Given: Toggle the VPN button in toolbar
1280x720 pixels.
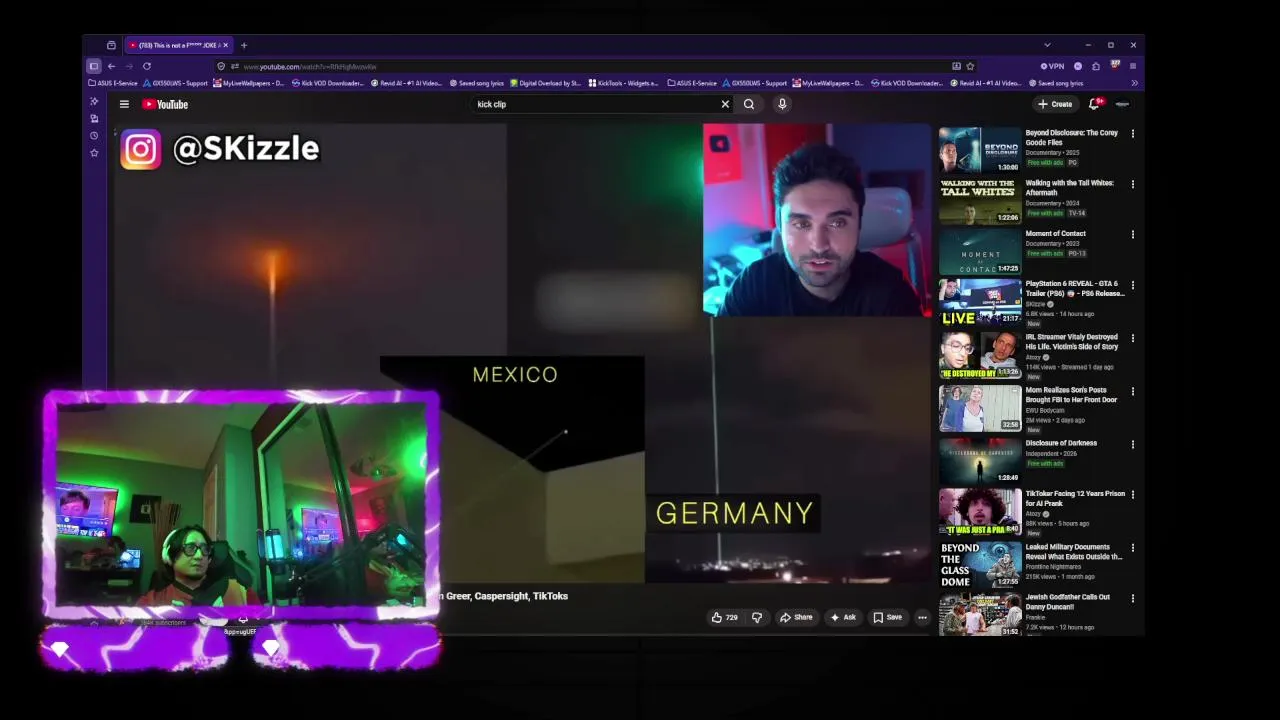Looking at the screenshot, I should 1052,66.
